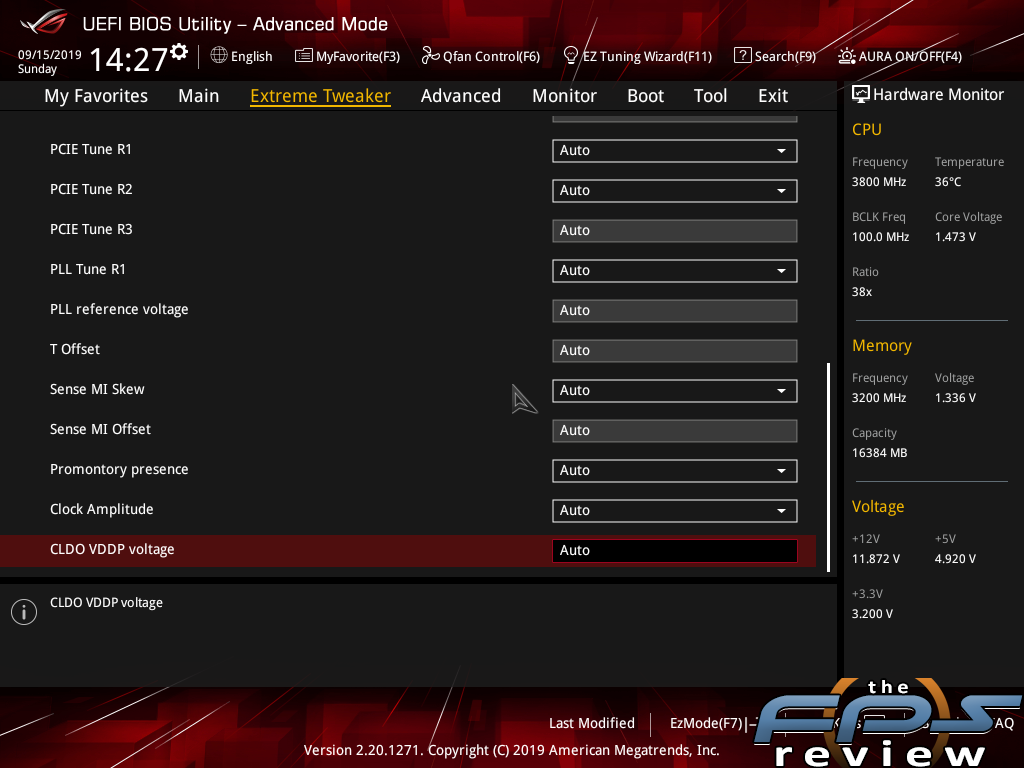Go to the Boot tab
1024x768 pixels.
point(645,96)
